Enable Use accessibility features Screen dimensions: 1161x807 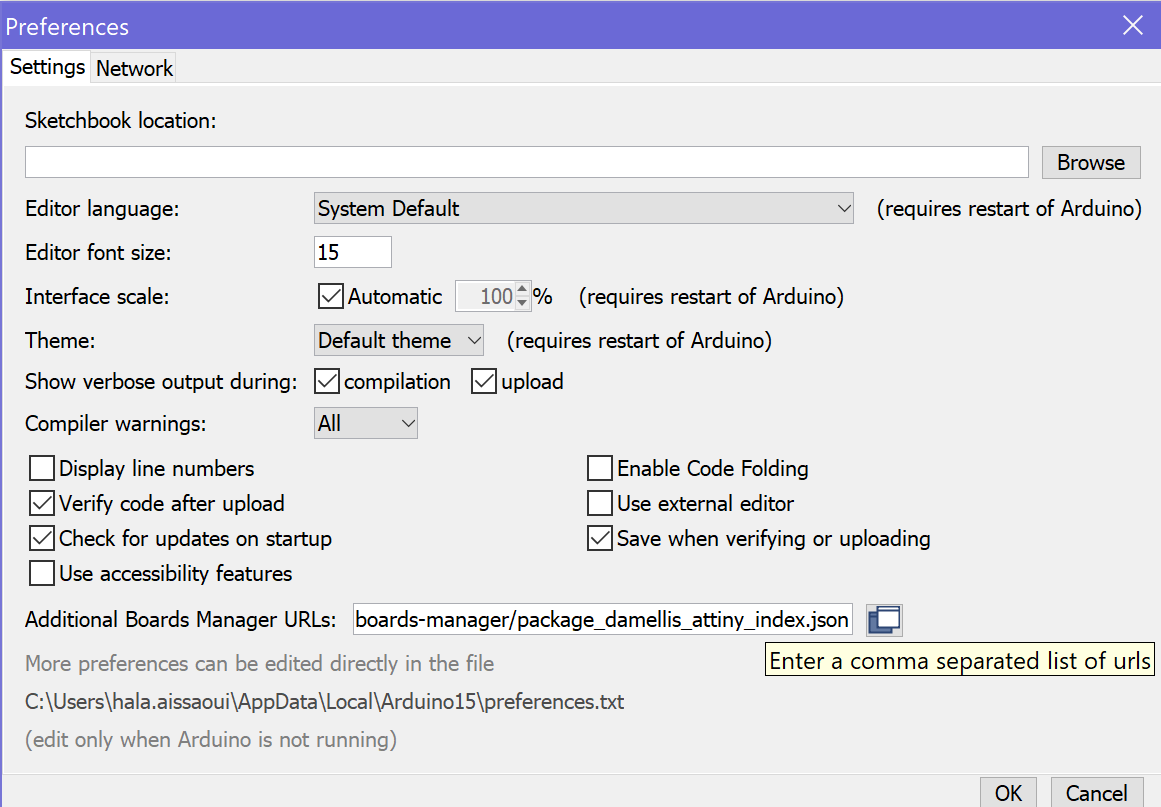(x=42, y=574)
